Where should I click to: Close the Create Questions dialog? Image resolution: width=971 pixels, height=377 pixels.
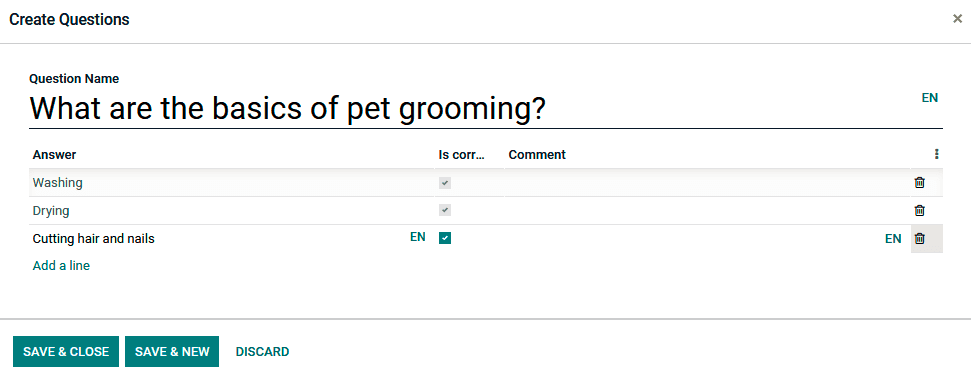pos(957,19)
